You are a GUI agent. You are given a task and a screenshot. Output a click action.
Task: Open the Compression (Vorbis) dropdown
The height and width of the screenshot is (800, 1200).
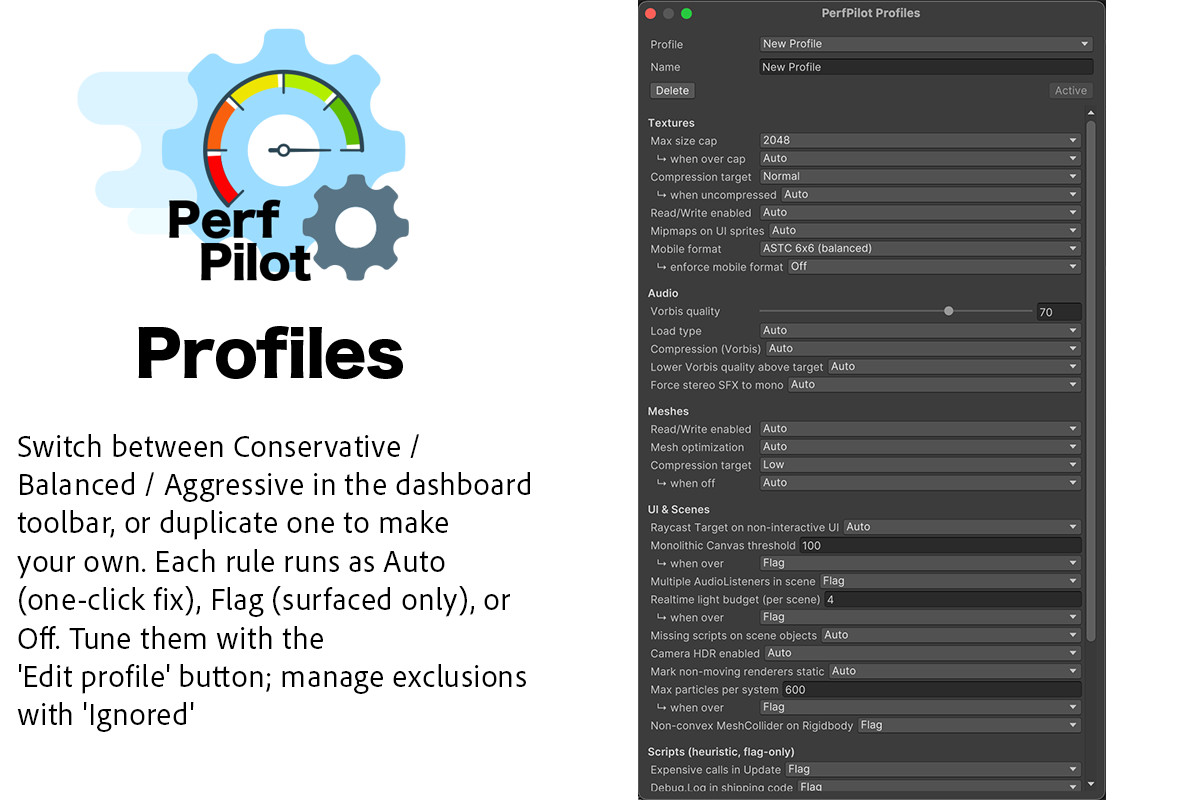coord(924,349)
